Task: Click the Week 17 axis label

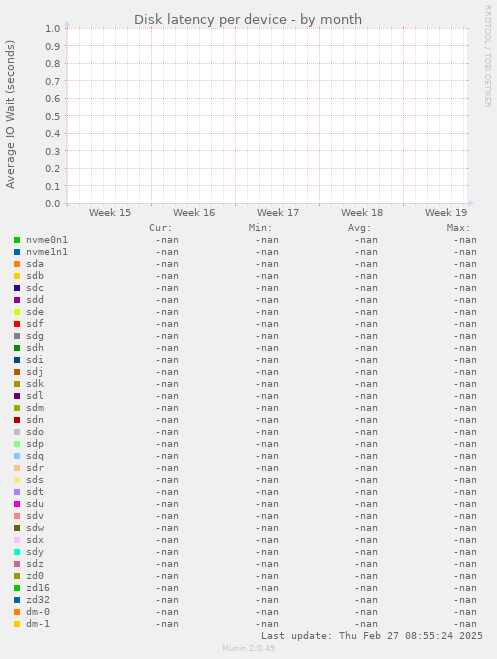Action: click(x=278, y=213)
